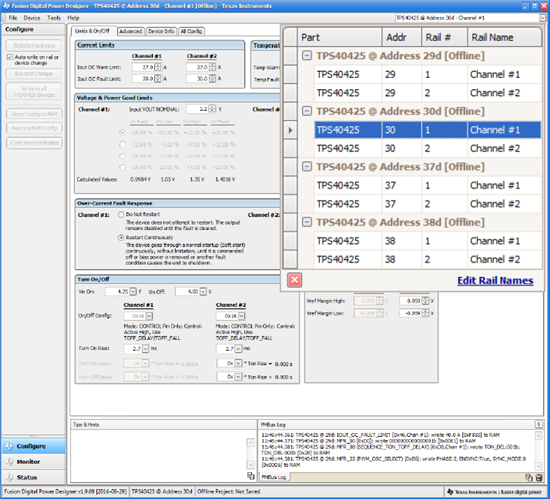Open the Device menu
The height and width of the screenshot is (499, 550).
pyautogui.click(x=32, y=18)
